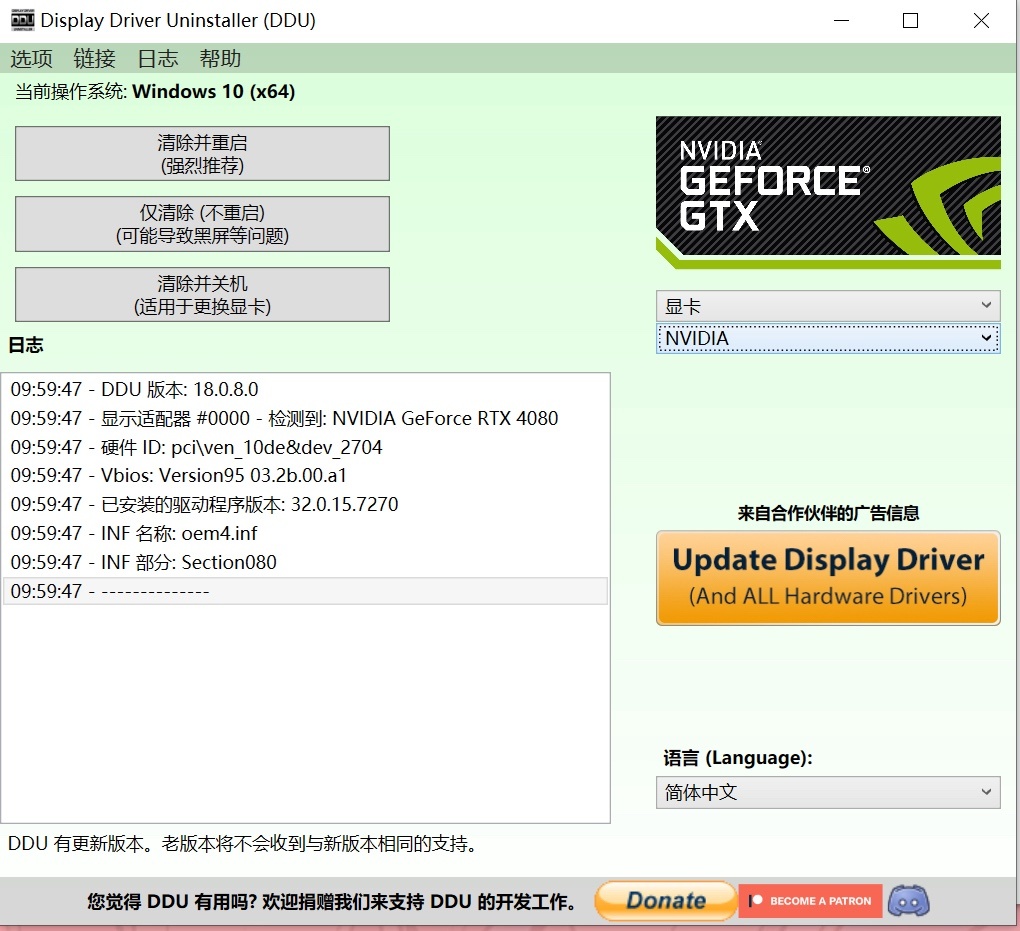Open the Discord server icon
The height and width of the screenshot is (931, 1020).
pos(908,901)
